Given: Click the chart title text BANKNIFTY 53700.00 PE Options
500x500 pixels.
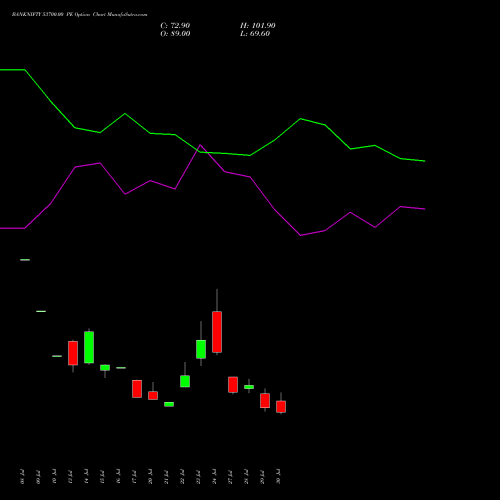Looking at the screenshot, I should [x=51, y=15].
